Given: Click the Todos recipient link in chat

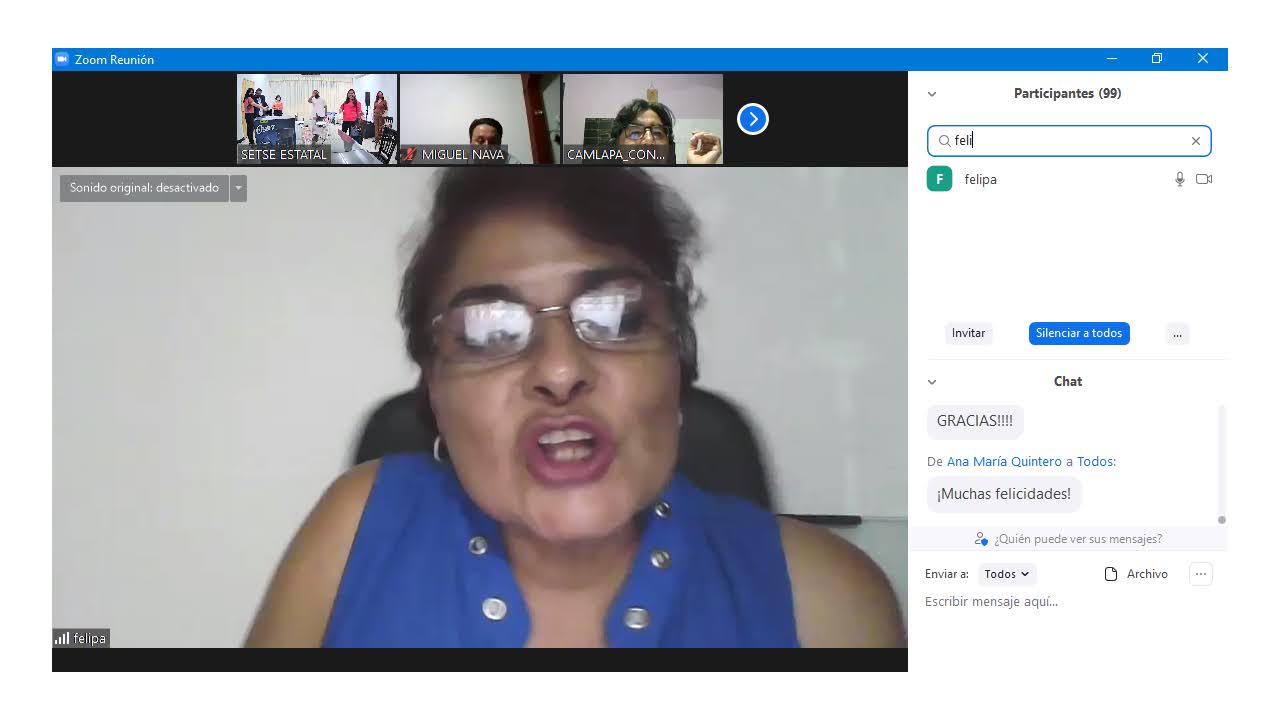Looking at the screenshot, I should (1094, 462).
